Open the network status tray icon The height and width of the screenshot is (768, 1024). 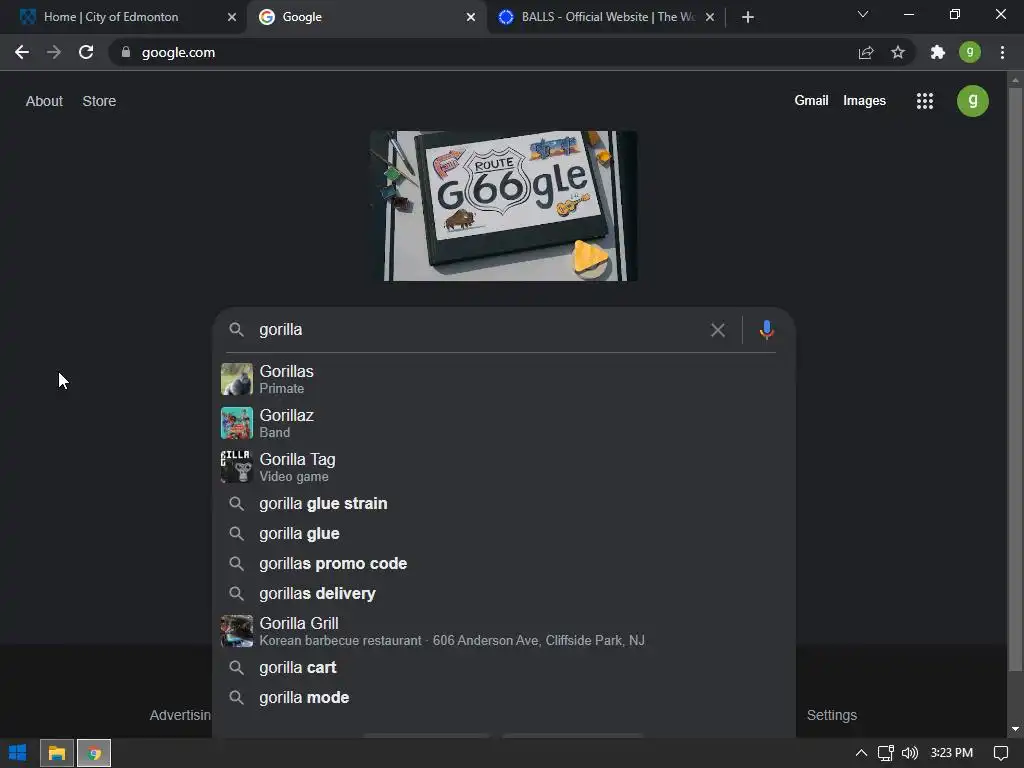pyautogui.click(x=886, y=753)
